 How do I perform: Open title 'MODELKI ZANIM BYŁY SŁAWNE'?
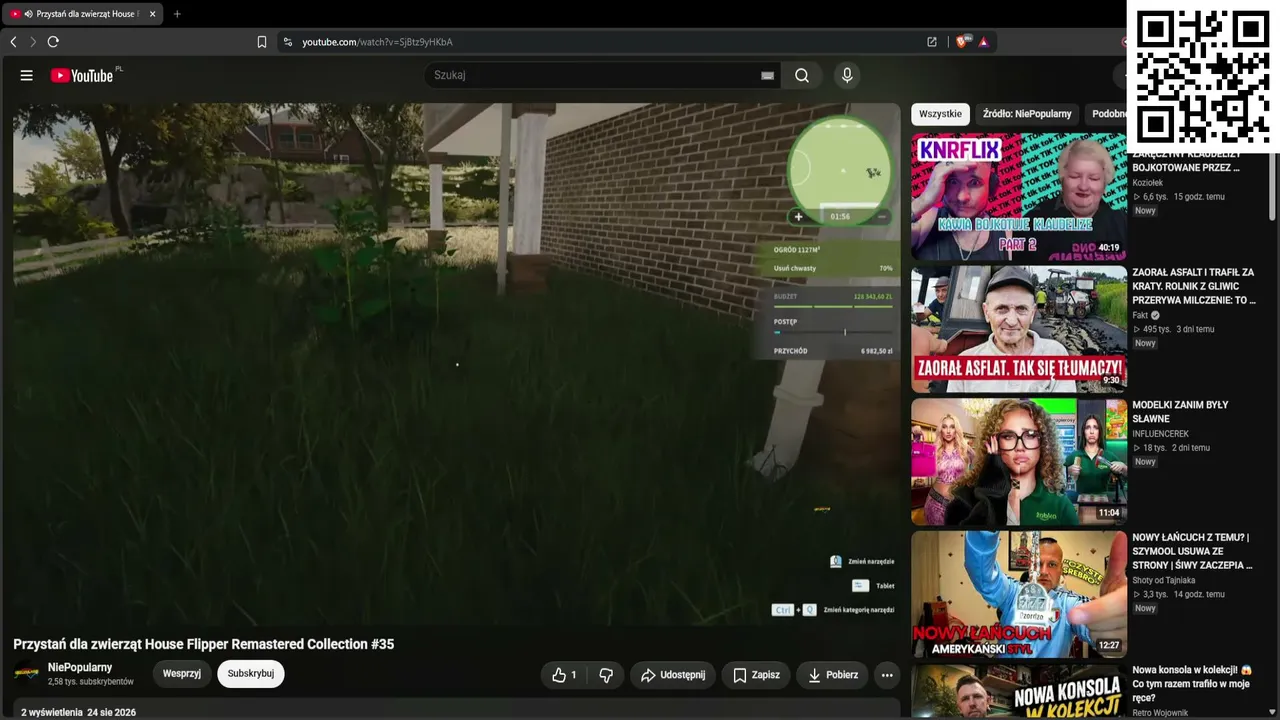[1181, 411]
